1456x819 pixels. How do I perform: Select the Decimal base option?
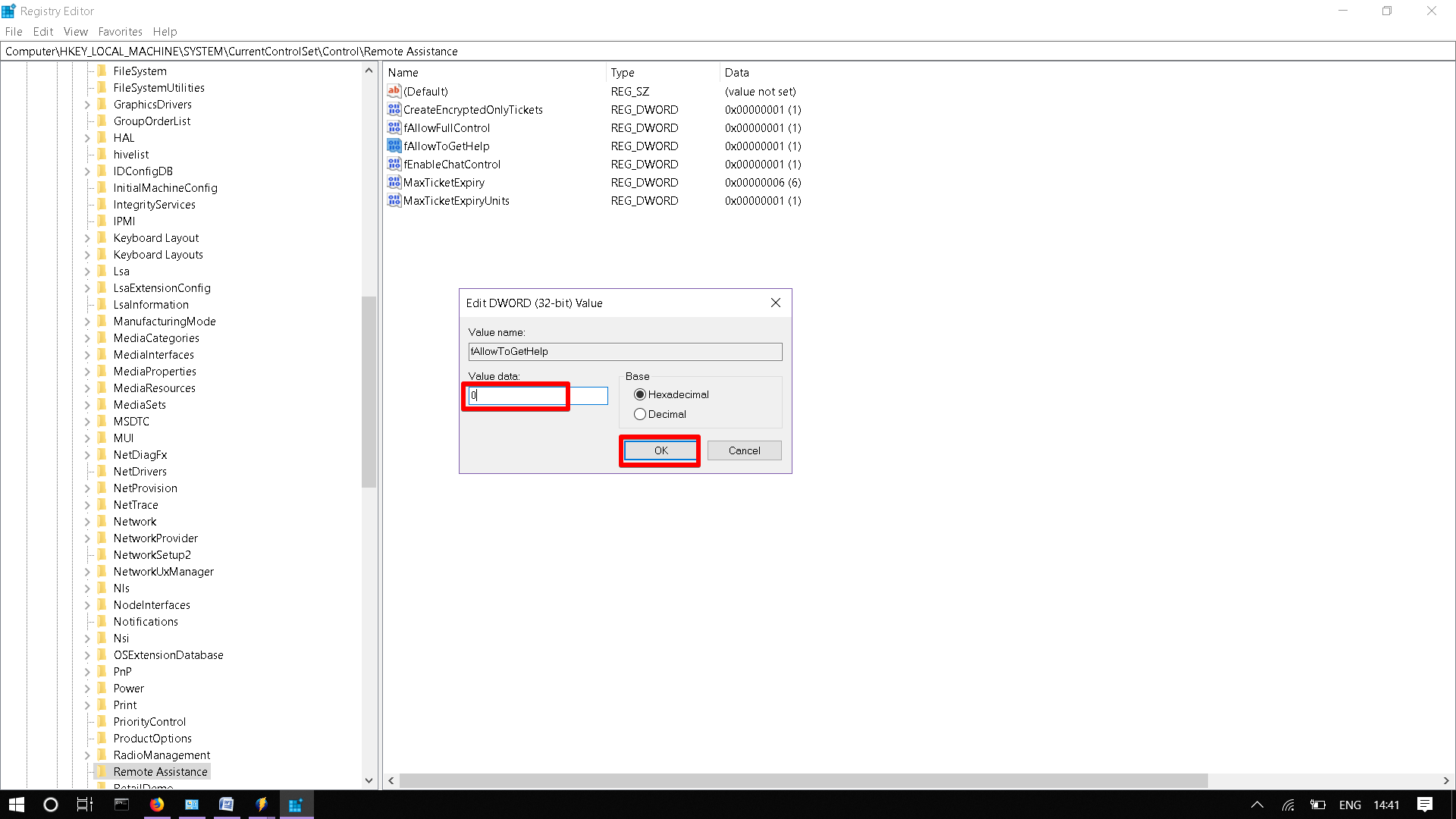point(640,414)
